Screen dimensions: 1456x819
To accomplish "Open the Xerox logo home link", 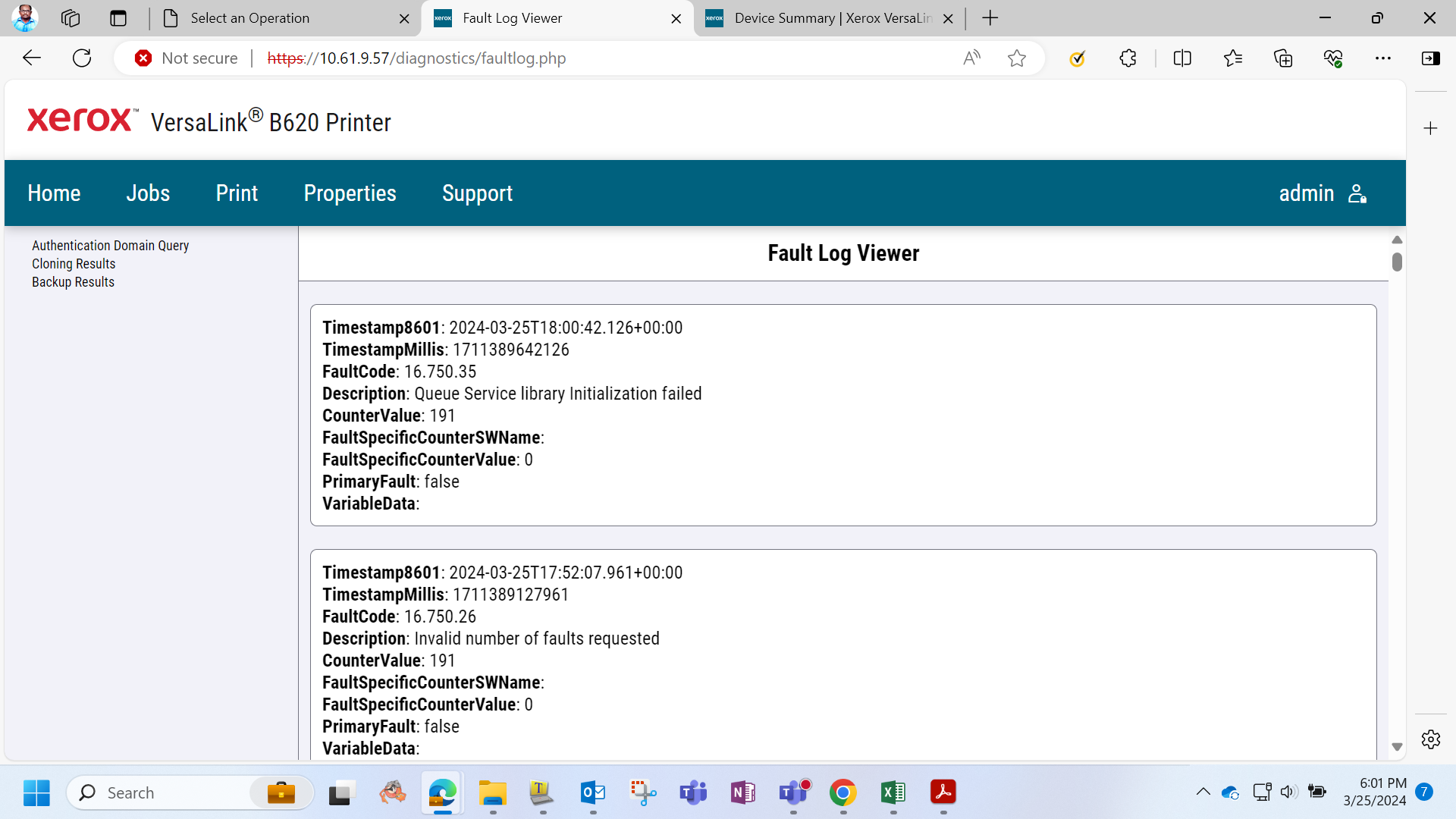I will pyautogui.click(x=82, y=120).
